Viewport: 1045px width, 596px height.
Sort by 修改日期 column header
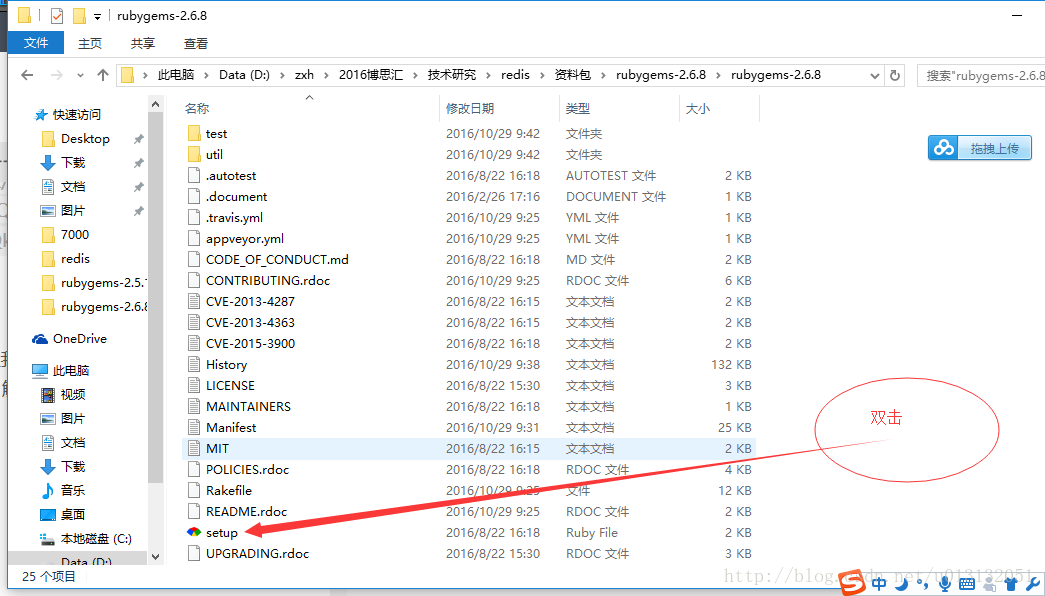470,109
